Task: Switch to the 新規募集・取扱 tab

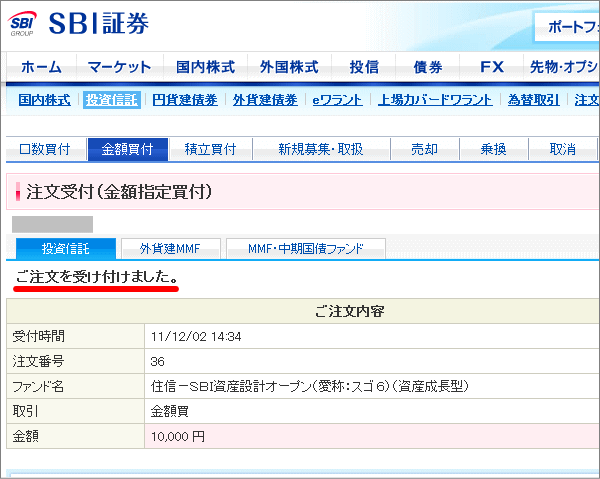Action: pos(321,149)
